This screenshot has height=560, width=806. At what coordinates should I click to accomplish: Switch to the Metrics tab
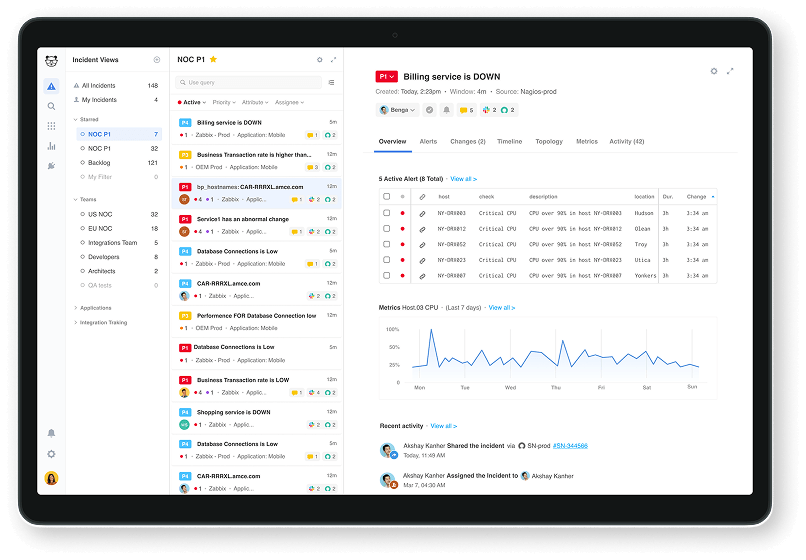[x=587, y=141]
